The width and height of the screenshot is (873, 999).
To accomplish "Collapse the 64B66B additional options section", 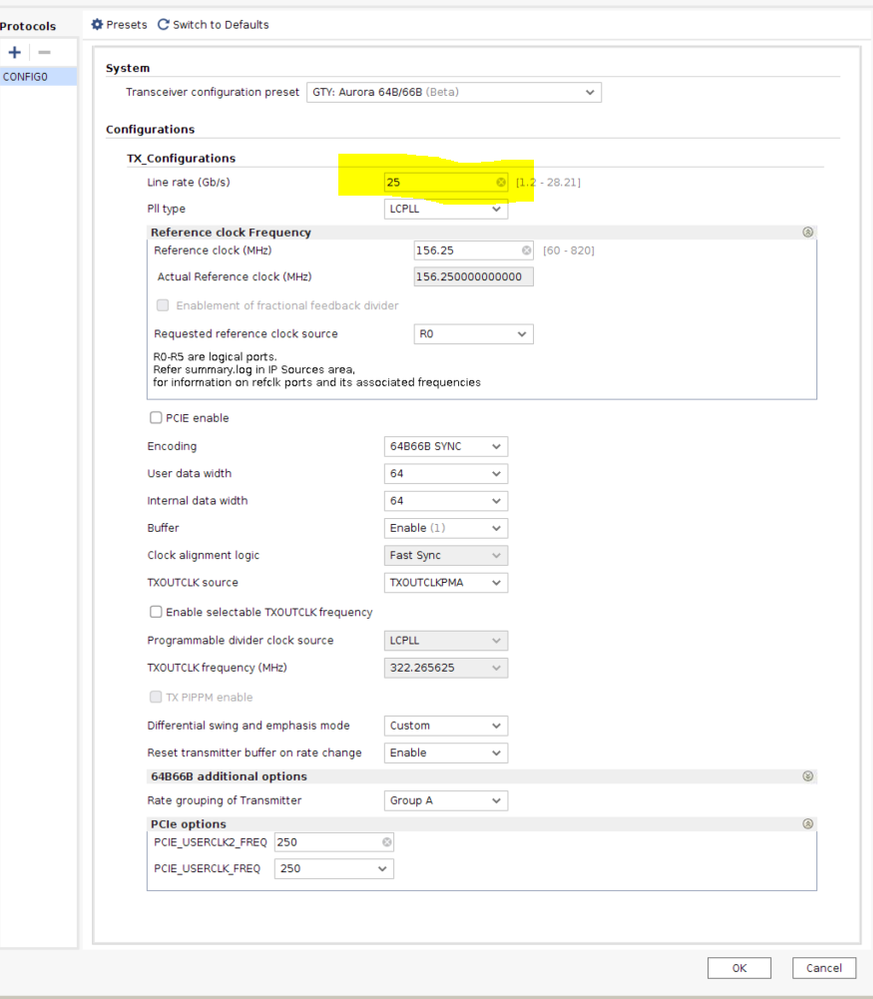I will point(807,776).
